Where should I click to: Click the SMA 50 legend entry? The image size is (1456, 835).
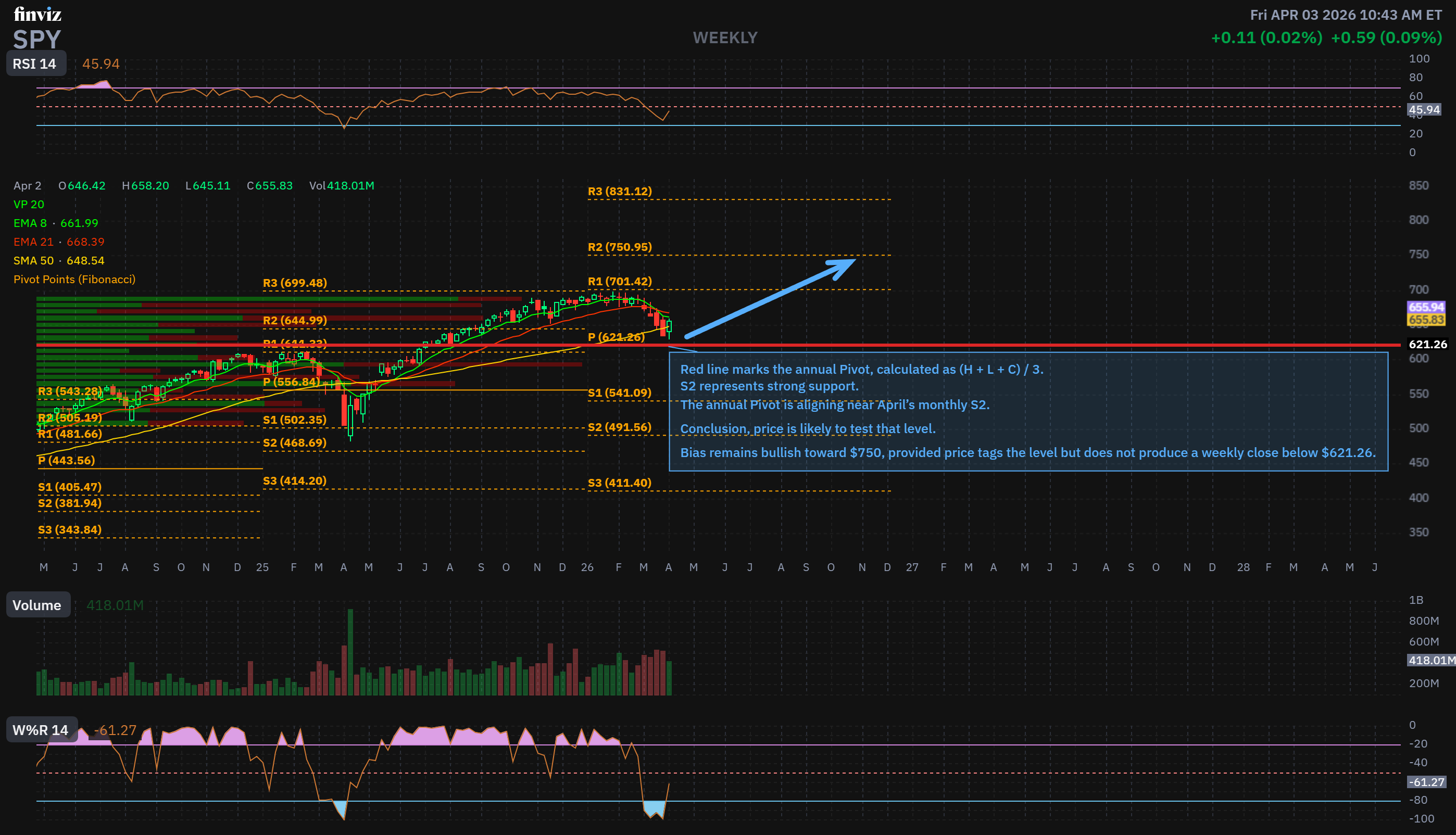[58, 260]
